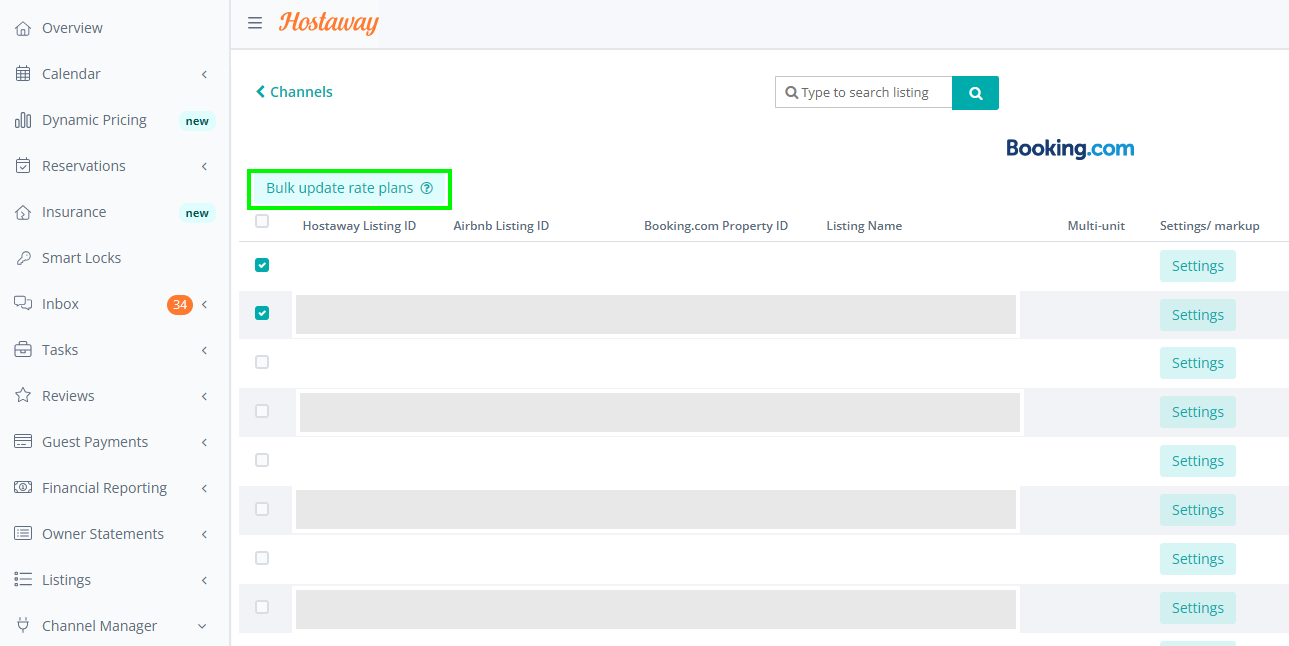The height and width of the screenshot is (646, 1289).
Task: Open Settings for the third listing row
Action: point(1198,363)
